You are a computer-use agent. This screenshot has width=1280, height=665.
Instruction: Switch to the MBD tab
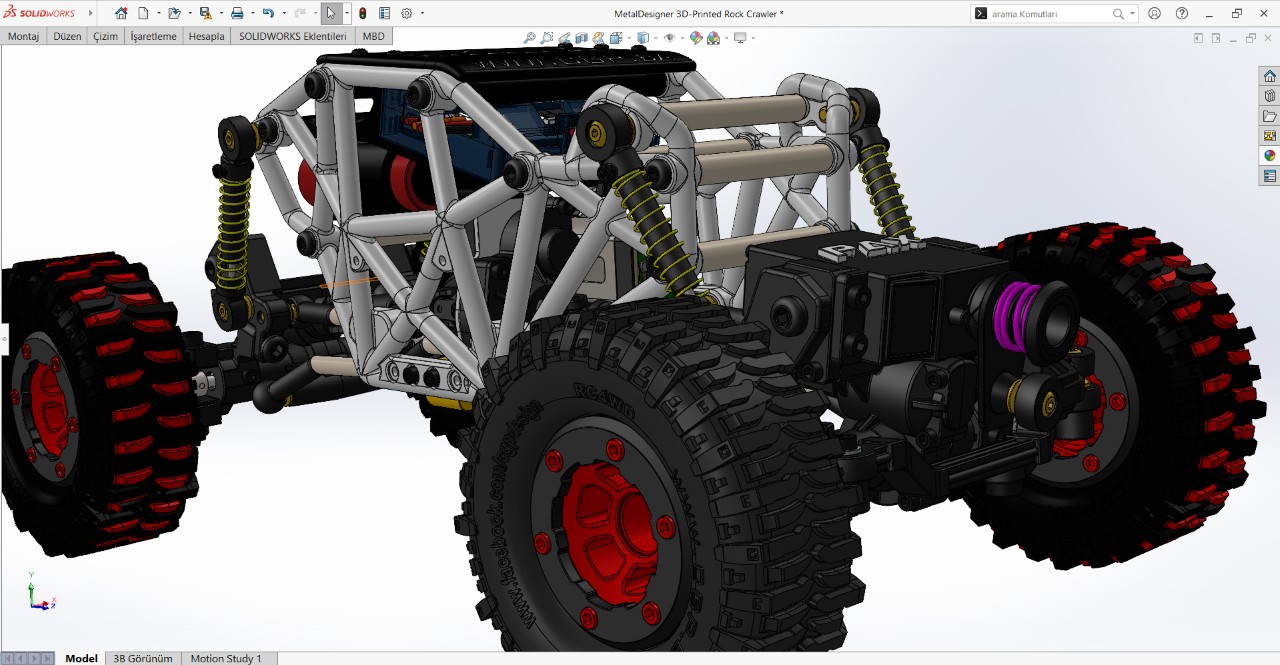click(x=373, y=36)
